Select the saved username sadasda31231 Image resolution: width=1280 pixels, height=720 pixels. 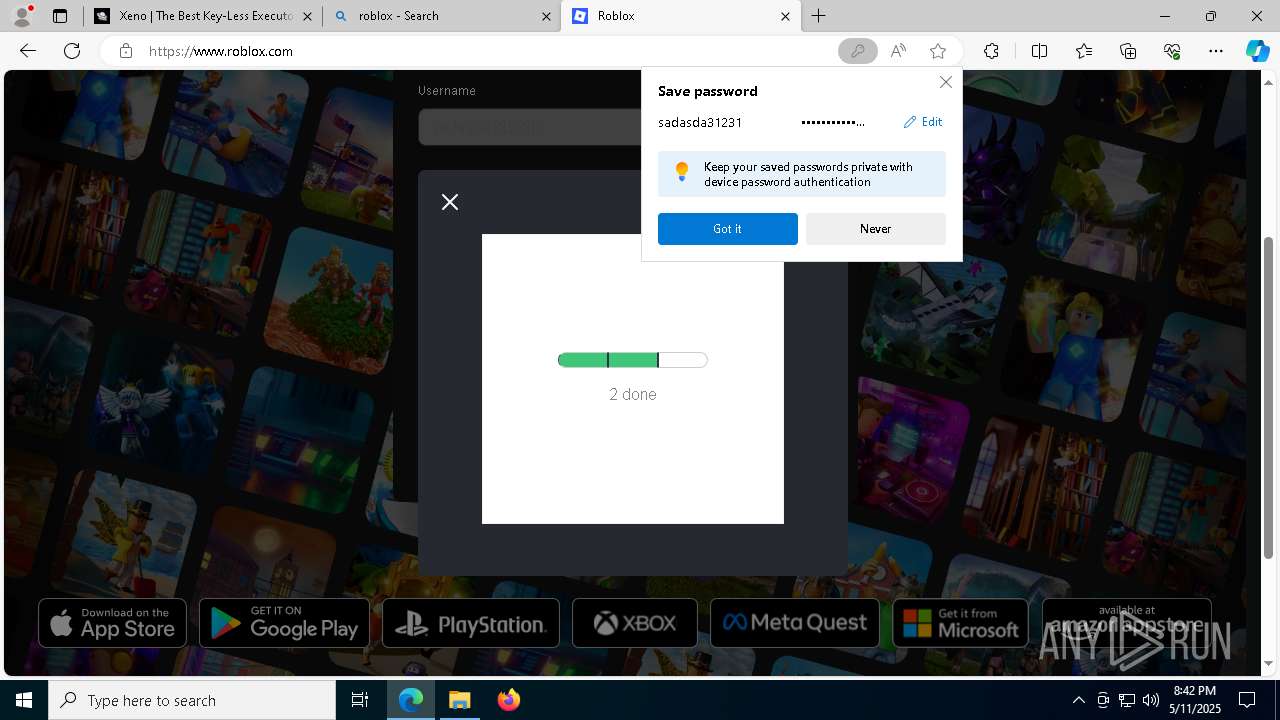coord(700,122)
